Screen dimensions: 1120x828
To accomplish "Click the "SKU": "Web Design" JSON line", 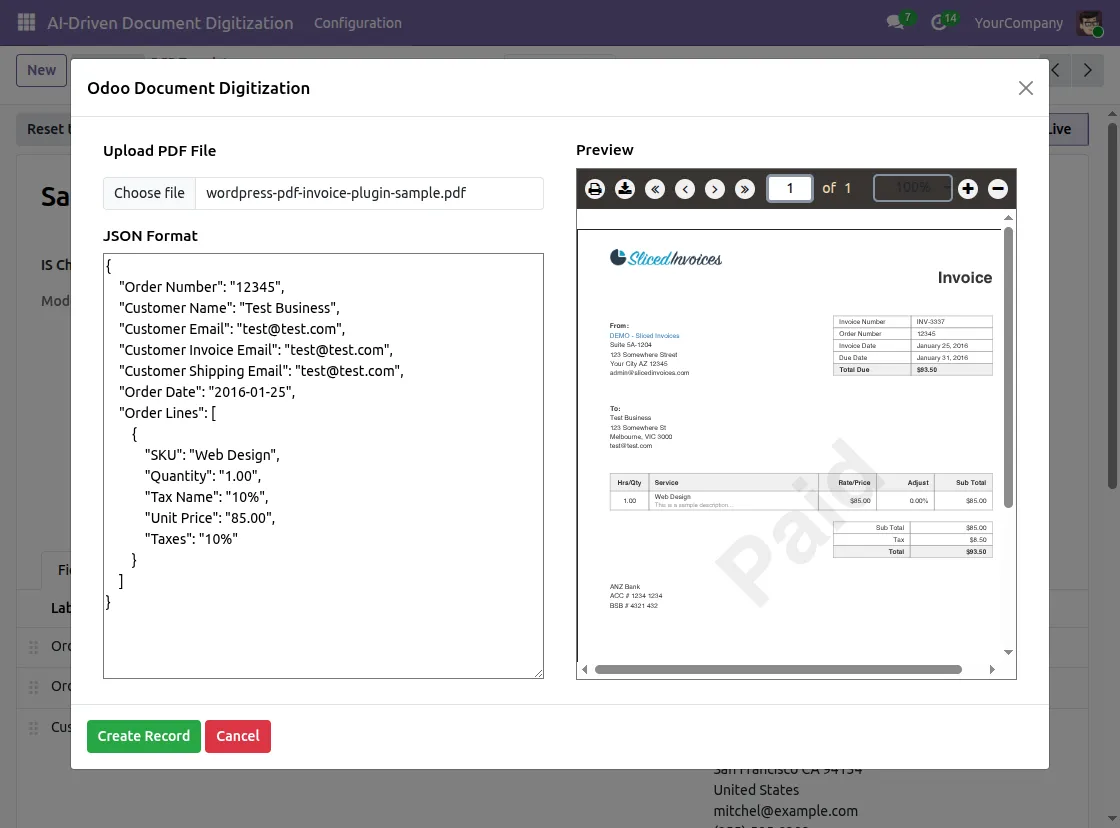I will [x=212, y=455].
